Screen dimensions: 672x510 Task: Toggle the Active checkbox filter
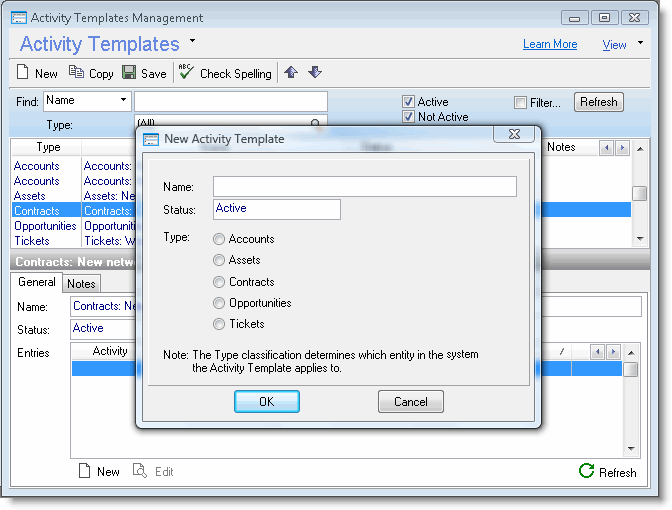408,102
